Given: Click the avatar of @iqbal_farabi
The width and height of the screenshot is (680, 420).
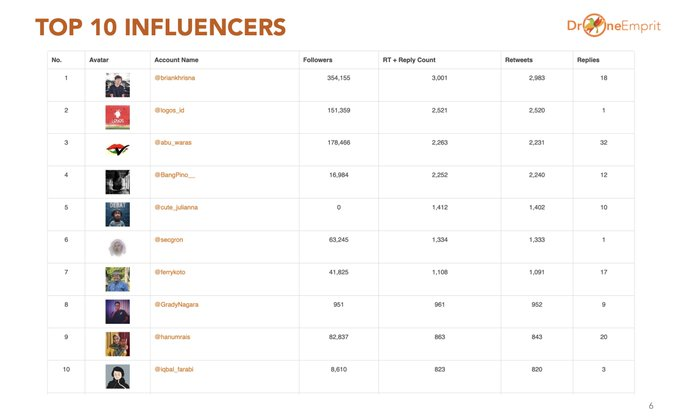Looking at the screenshot, I should pyautogui.click(x=117, y=376).
